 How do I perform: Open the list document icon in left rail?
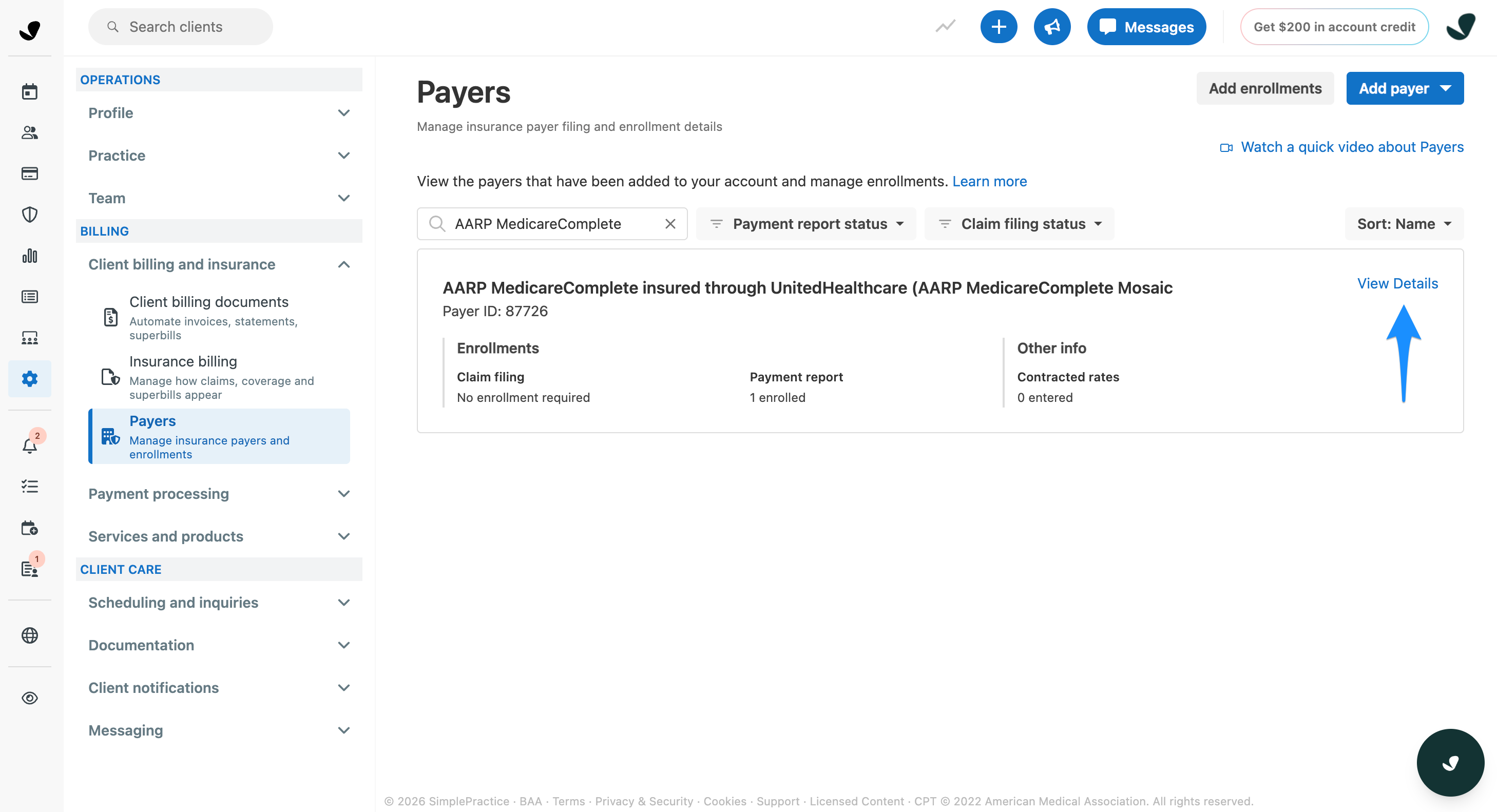point(30,297)
